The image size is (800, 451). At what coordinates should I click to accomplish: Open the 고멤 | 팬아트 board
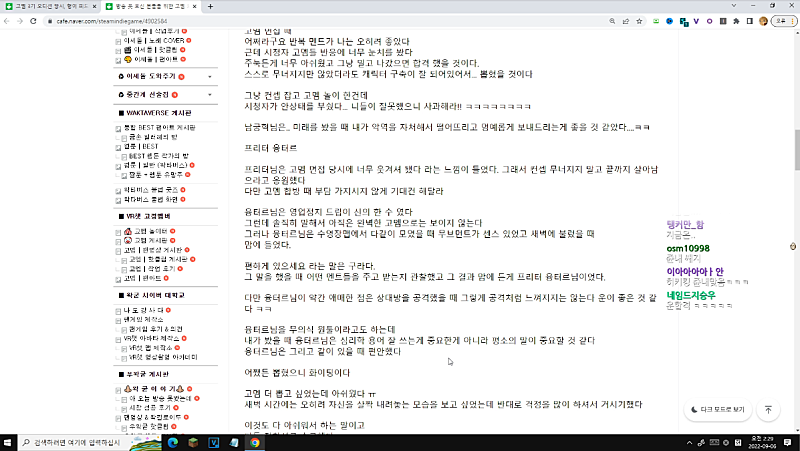[x=142, y=278]
